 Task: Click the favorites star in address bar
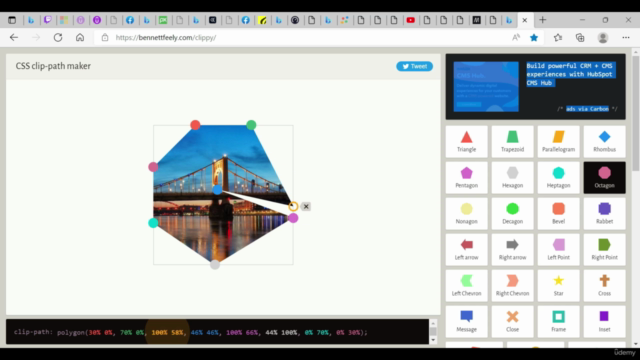point(534,38)
